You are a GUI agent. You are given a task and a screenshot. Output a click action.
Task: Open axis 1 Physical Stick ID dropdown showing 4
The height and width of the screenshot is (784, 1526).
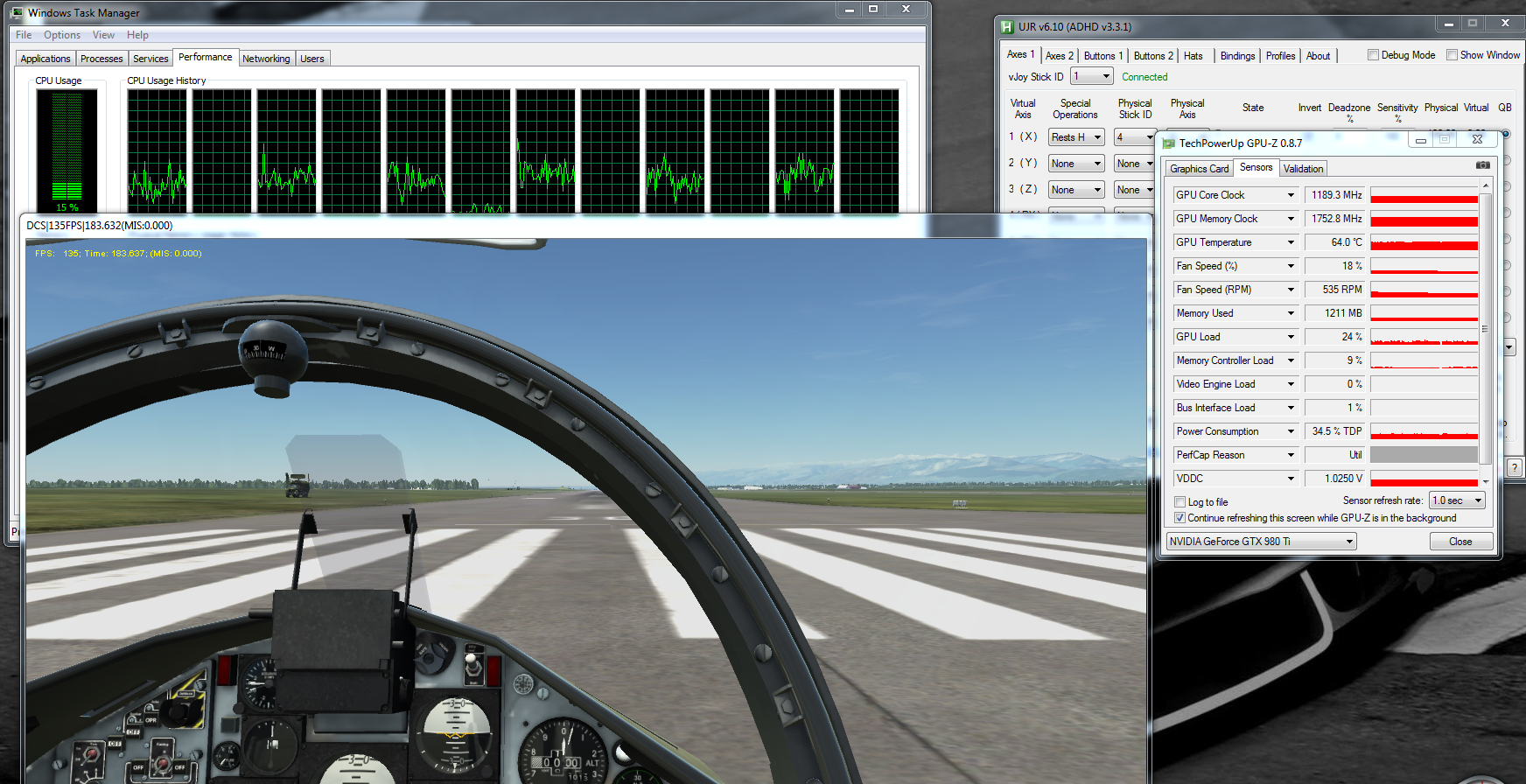pyautogui.click(x=1134, y=137)
